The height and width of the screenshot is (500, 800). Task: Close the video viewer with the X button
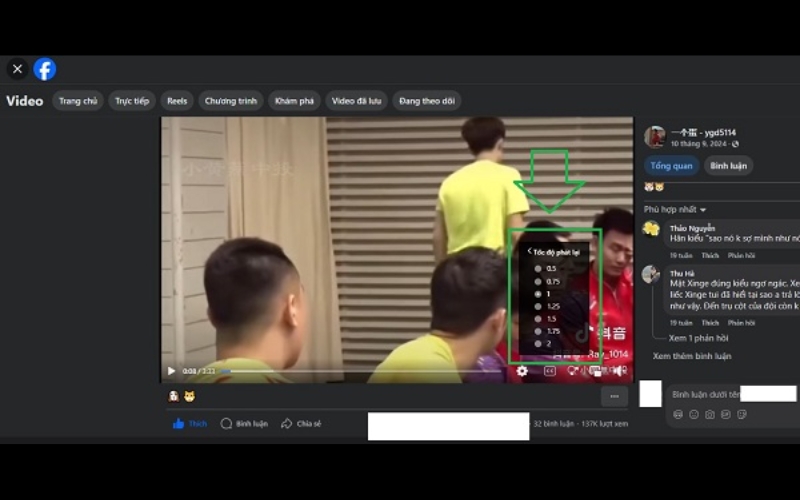click(x=17, y=69)
